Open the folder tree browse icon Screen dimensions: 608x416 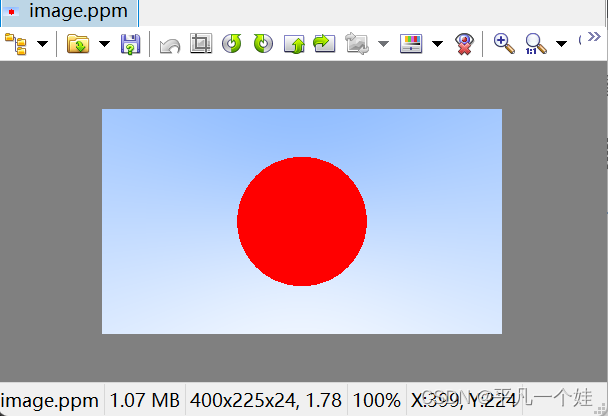point(16,44)
